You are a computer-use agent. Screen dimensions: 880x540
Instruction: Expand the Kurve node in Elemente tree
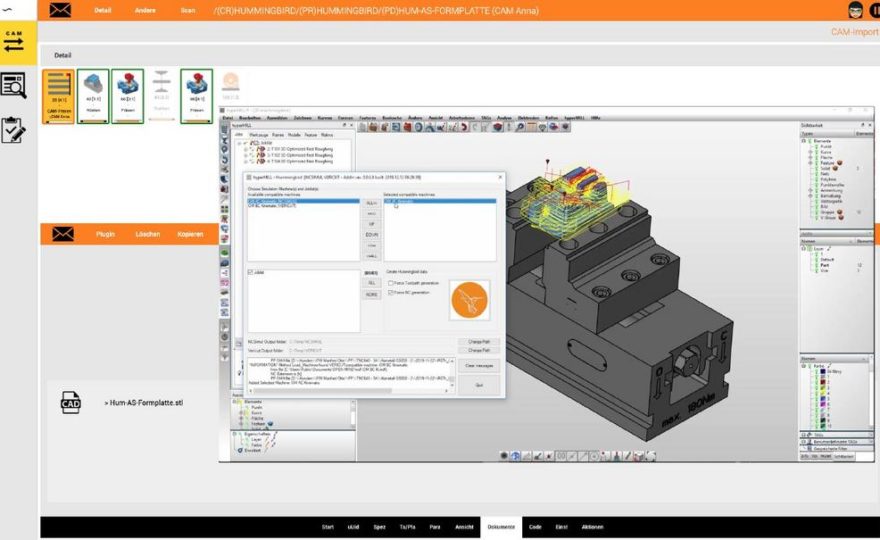810,152
